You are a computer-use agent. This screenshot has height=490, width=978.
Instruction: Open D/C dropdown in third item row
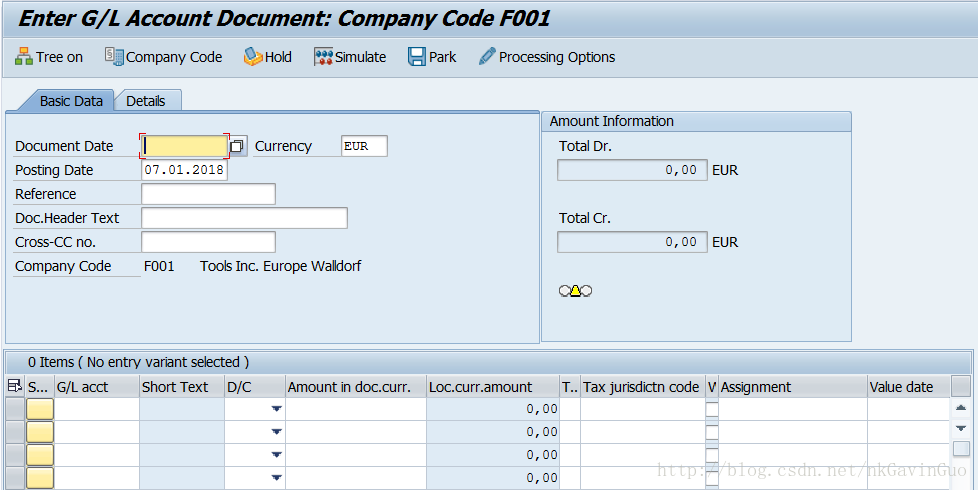[276, 455]
